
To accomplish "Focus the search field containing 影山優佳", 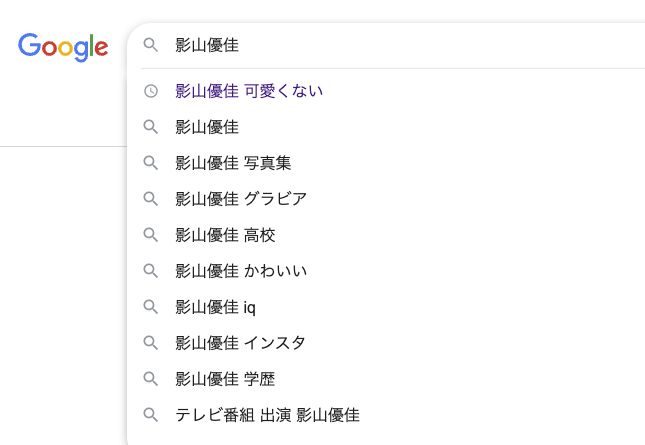I will click(387, 45).
